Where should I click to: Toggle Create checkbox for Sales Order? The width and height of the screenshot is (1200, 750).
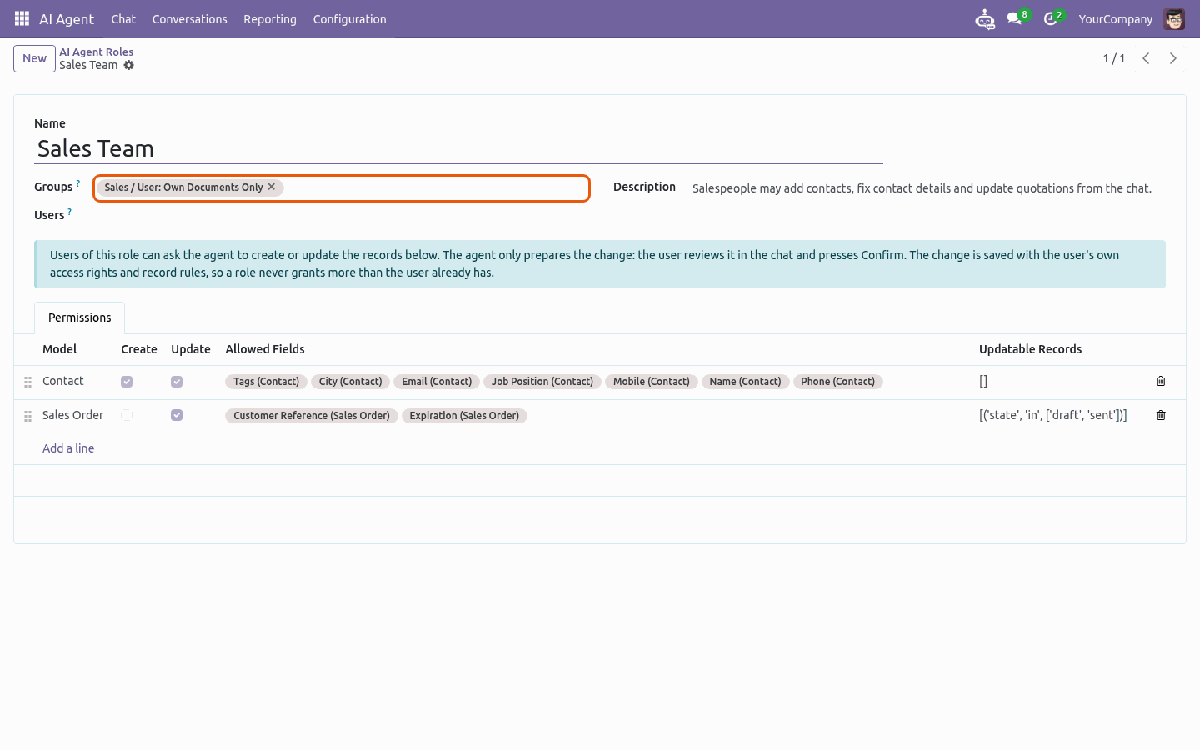[x=127, y=415]
